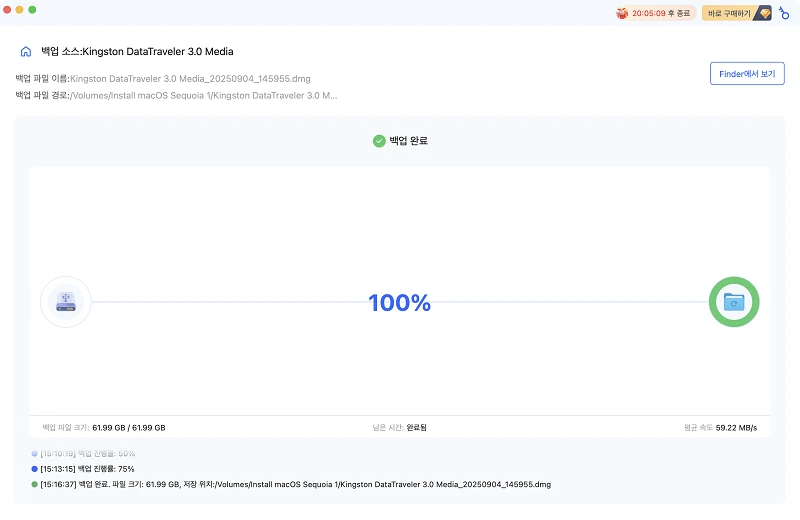Image resolution: width=800 pixels, height=520 pixels.
Task: Select the 백업 완료 log line at 15:16:37
Action: pos(295,484)
